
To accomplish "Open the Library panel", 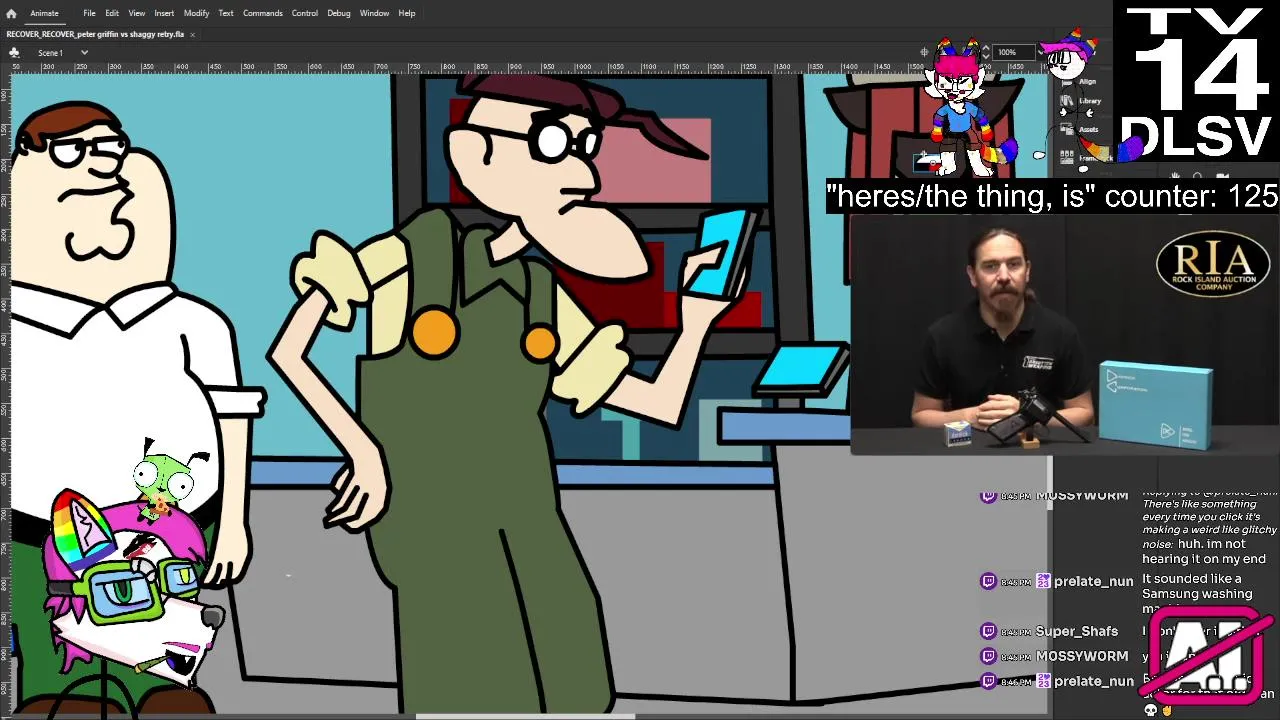I will 1083,100.
